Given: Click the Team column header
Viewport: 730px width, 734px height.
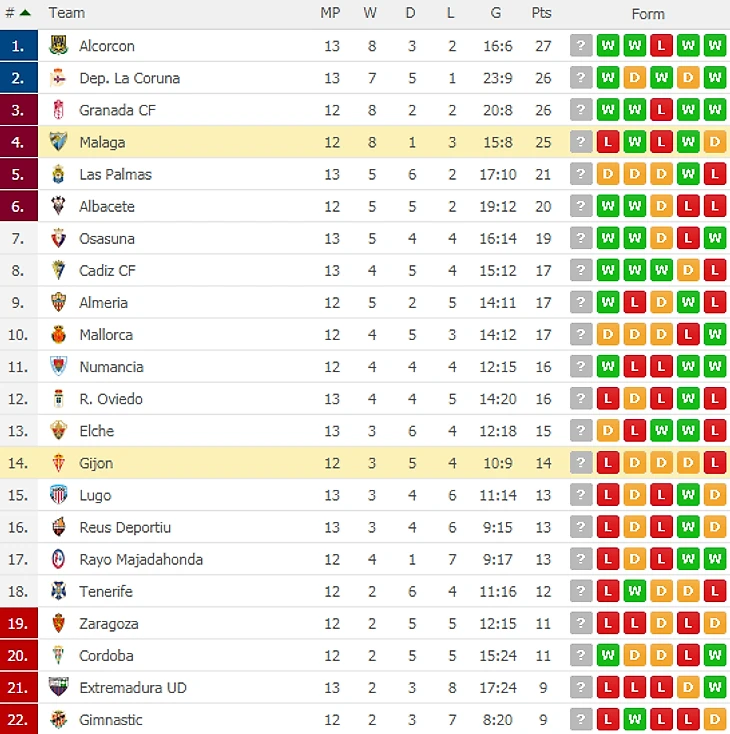Looking at the screenshot, I should (x=67, y=13).
